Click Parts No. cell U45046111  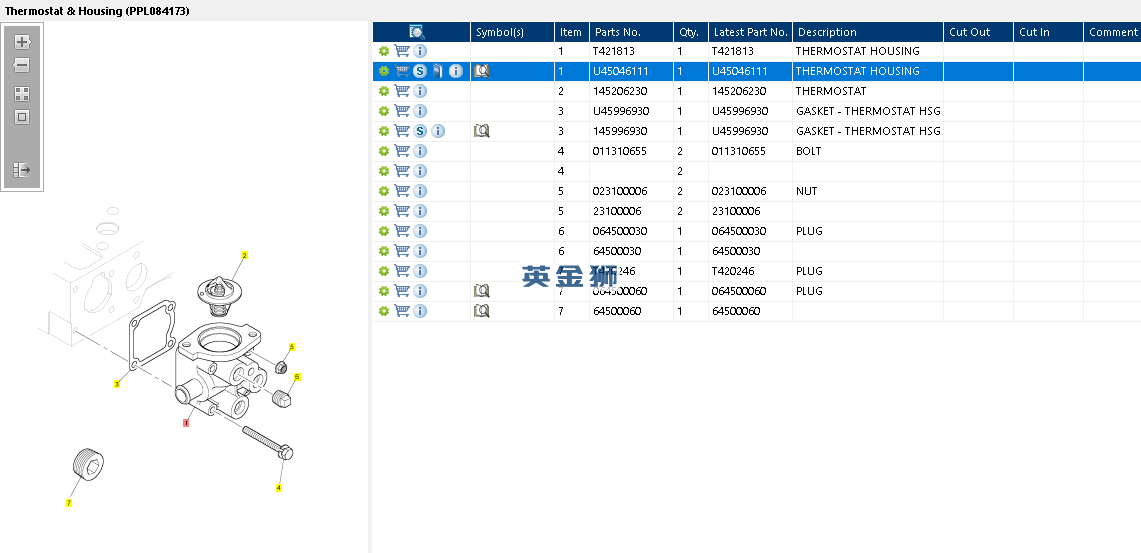(x=631, y=71)
